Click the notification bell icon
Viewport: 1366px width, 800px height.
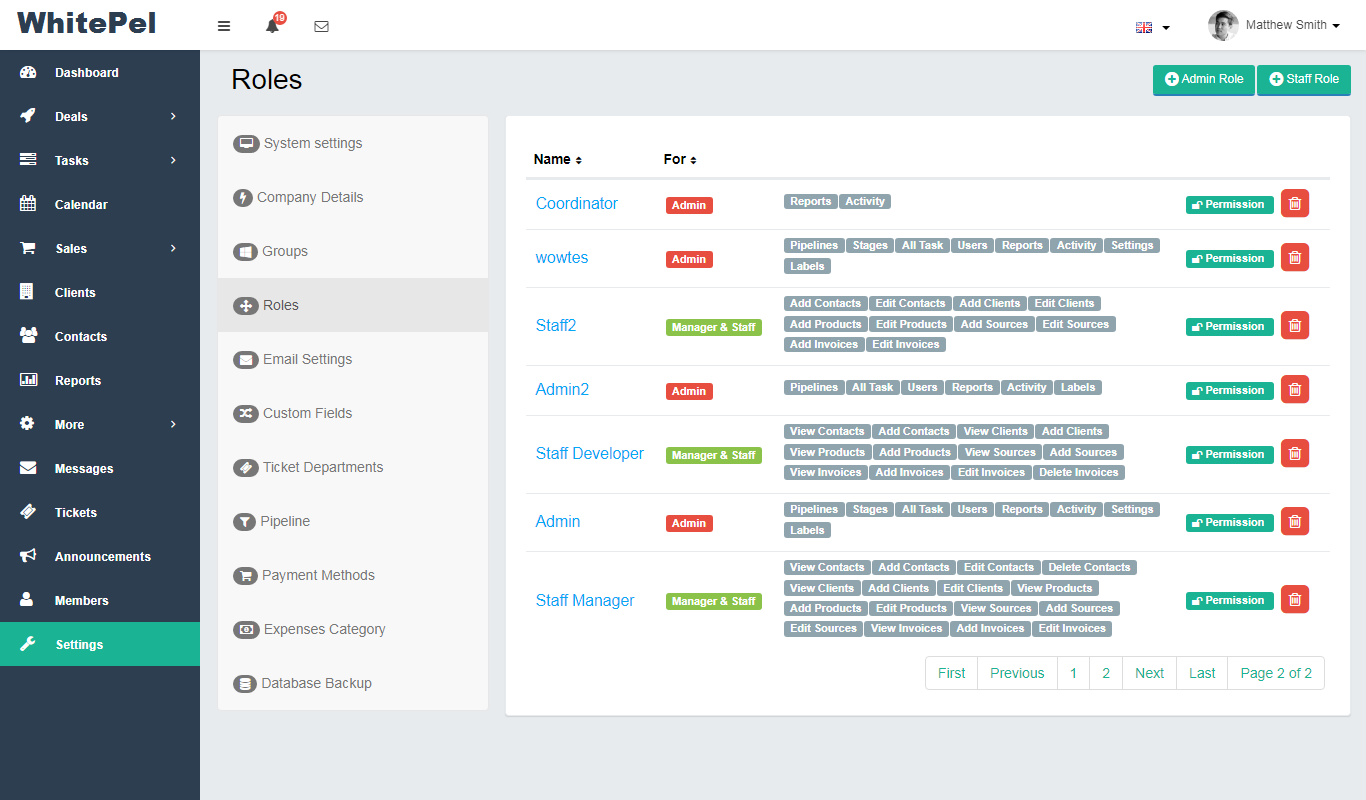272,26
